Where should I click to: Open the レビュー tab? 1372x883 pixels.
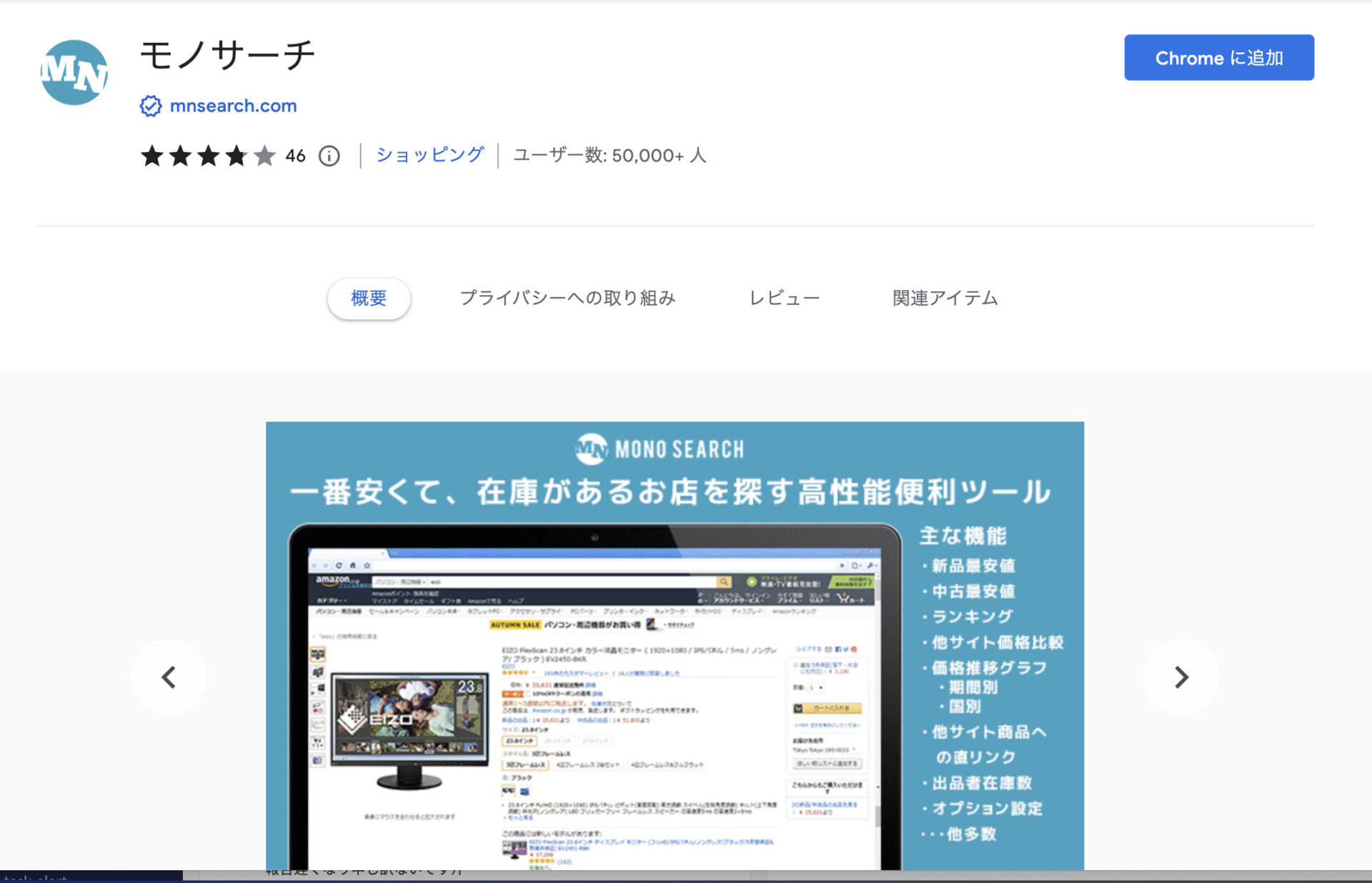(784, 298)
